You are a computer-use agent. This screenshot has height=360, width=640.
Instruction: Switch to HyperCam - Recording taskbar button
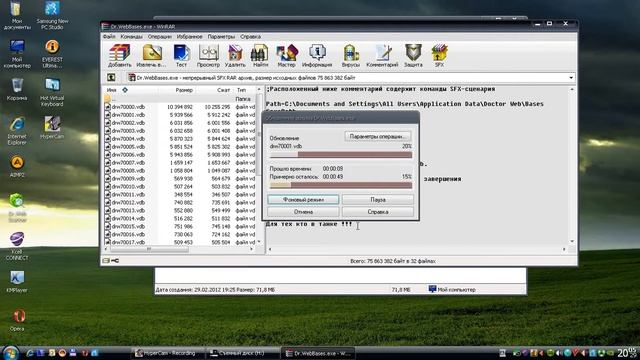coord(167,353)
